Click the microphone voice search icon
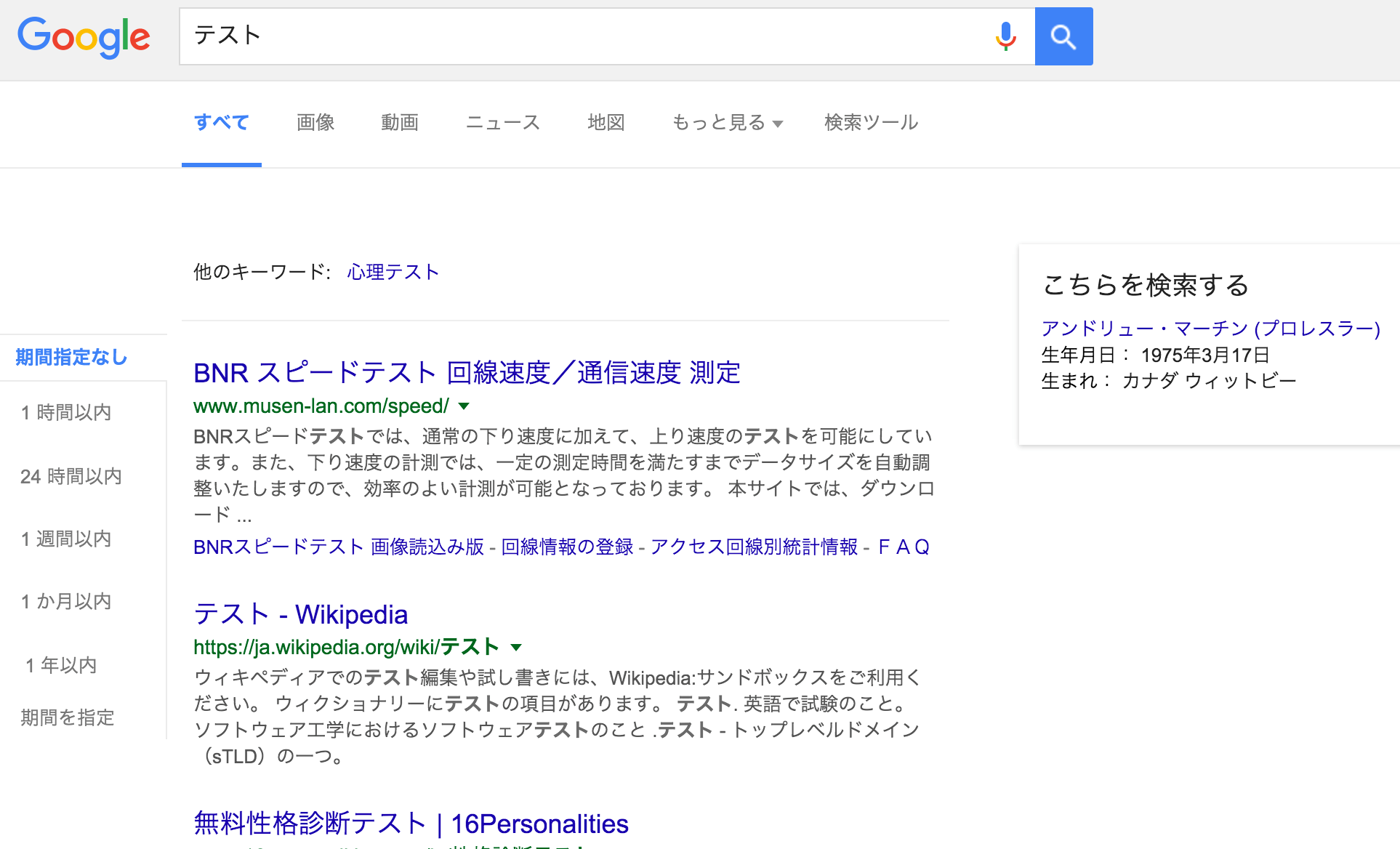Image resolution: width=1400 pixels, height=849 pixels. [x=1005, y=36]
